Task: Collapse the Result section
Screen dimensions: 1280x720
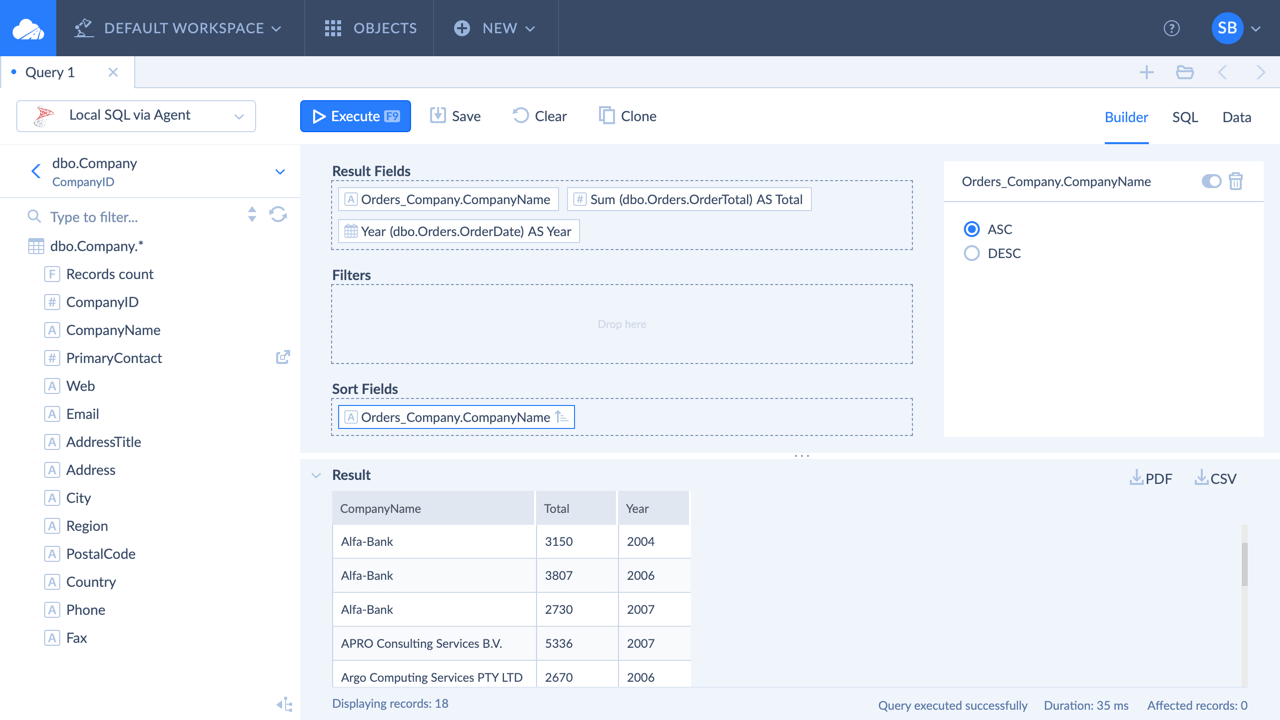Action: click(x=316, y=476)
